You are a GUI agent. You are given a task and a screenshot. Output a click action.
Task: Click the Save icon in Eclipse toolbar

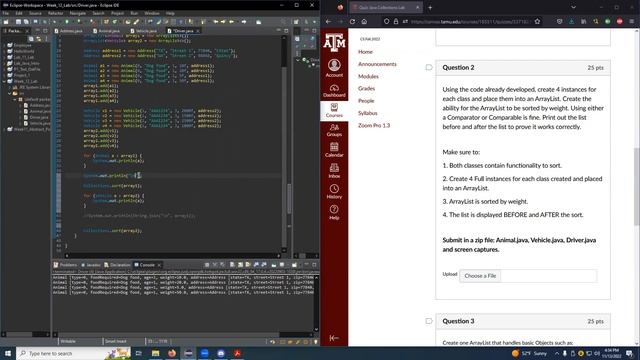[18, 22]
